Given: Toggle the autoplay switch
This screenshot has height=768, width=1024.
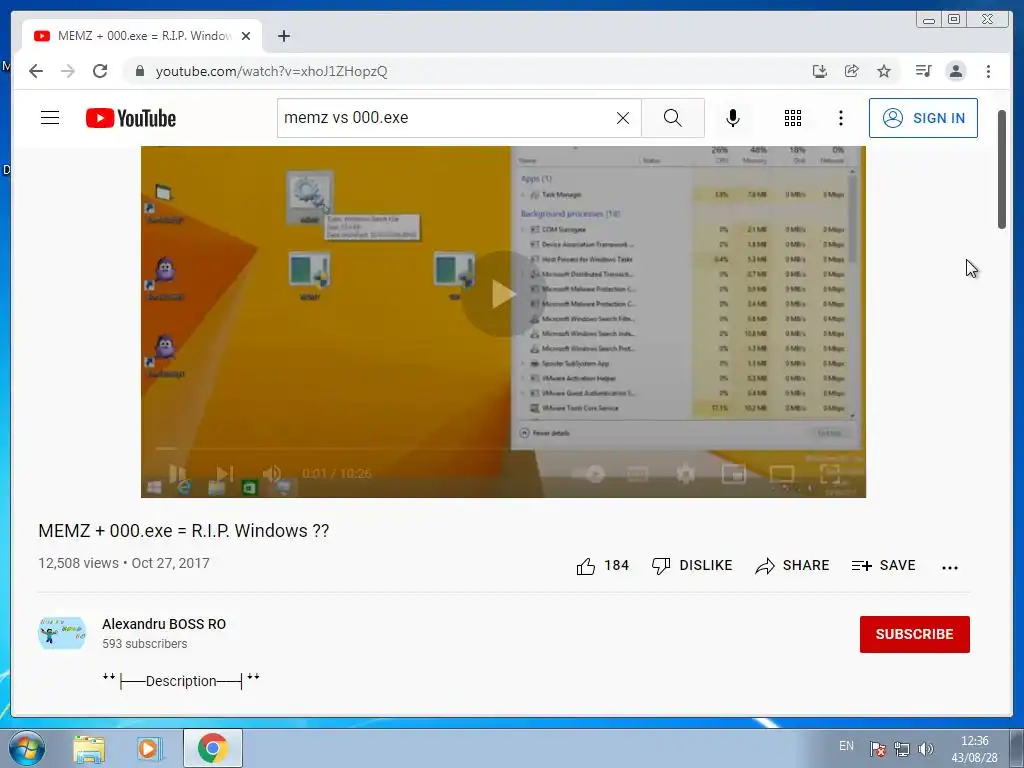Looking at the screenshot, I should [x=588, y=473].
